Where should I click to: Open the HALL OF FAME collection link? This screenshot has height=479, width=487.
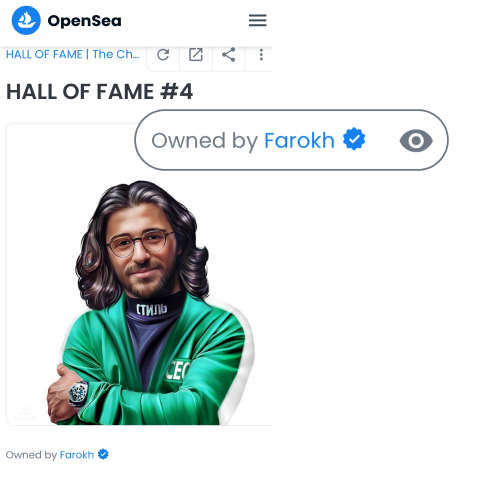point(72,54)
